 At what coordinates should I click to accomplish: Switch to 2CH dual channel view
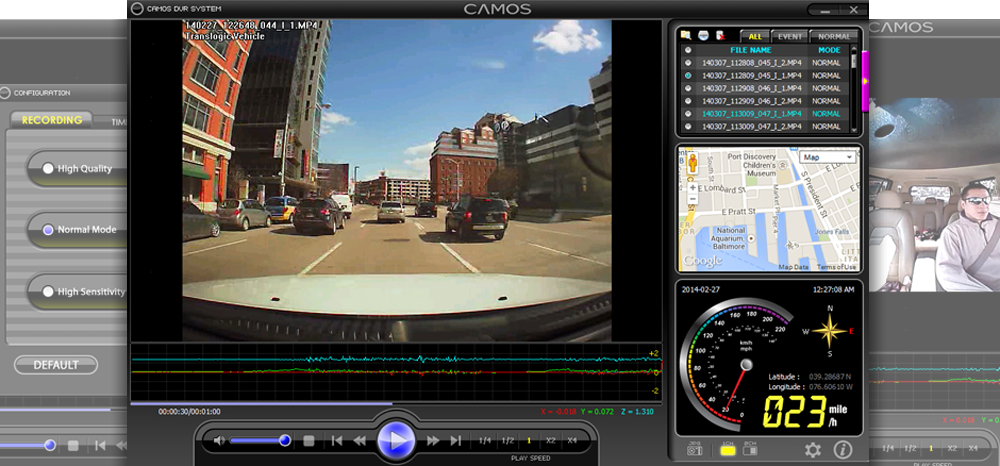pos(750,449)
